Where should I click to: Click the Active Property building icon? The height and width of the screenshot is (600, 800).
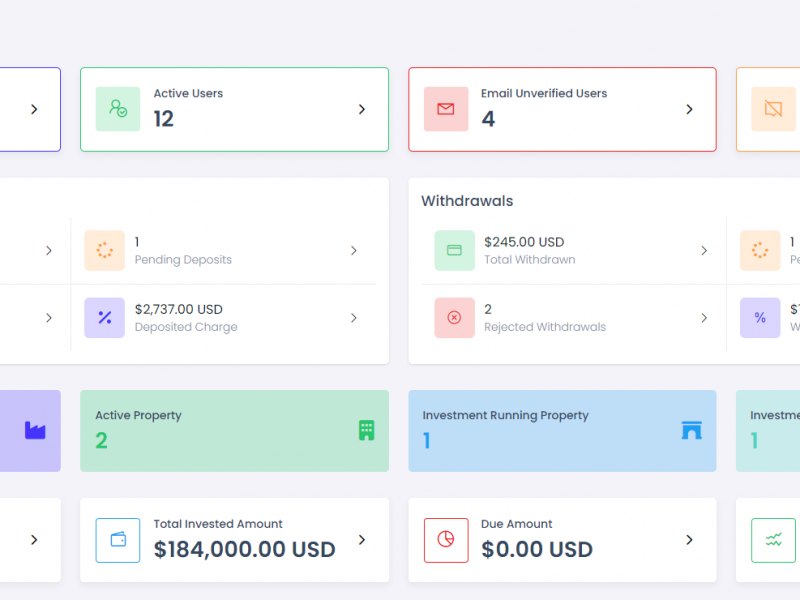366,430
